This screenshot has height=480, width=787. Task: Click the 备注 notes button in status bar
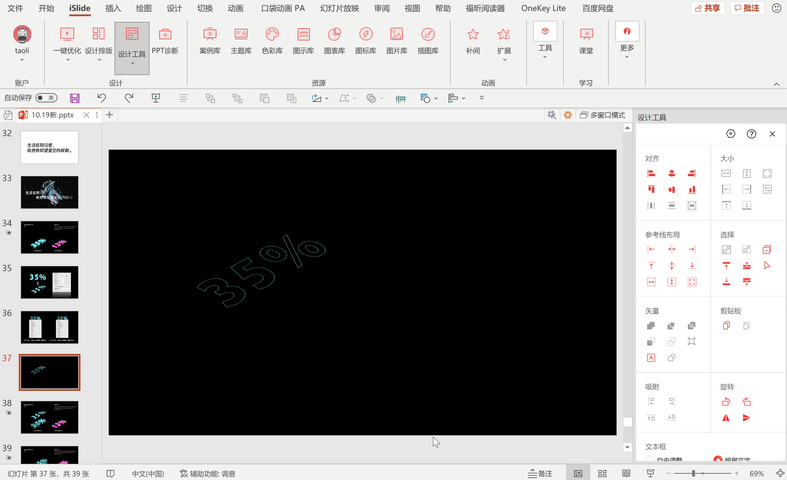coord(540,473)
